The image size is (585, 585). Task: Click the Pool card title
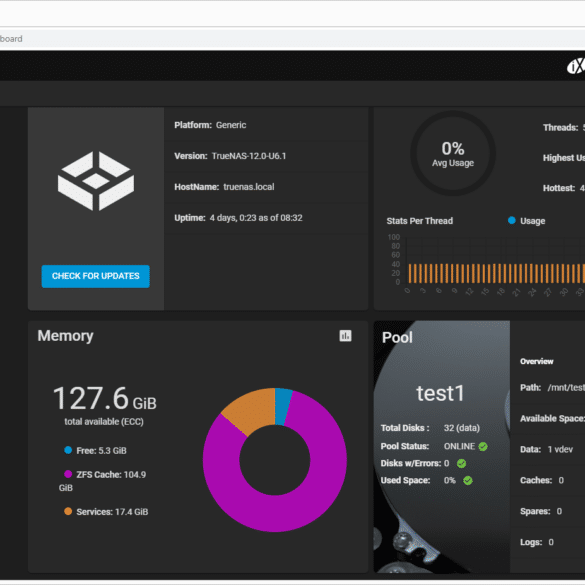[397, 338]
